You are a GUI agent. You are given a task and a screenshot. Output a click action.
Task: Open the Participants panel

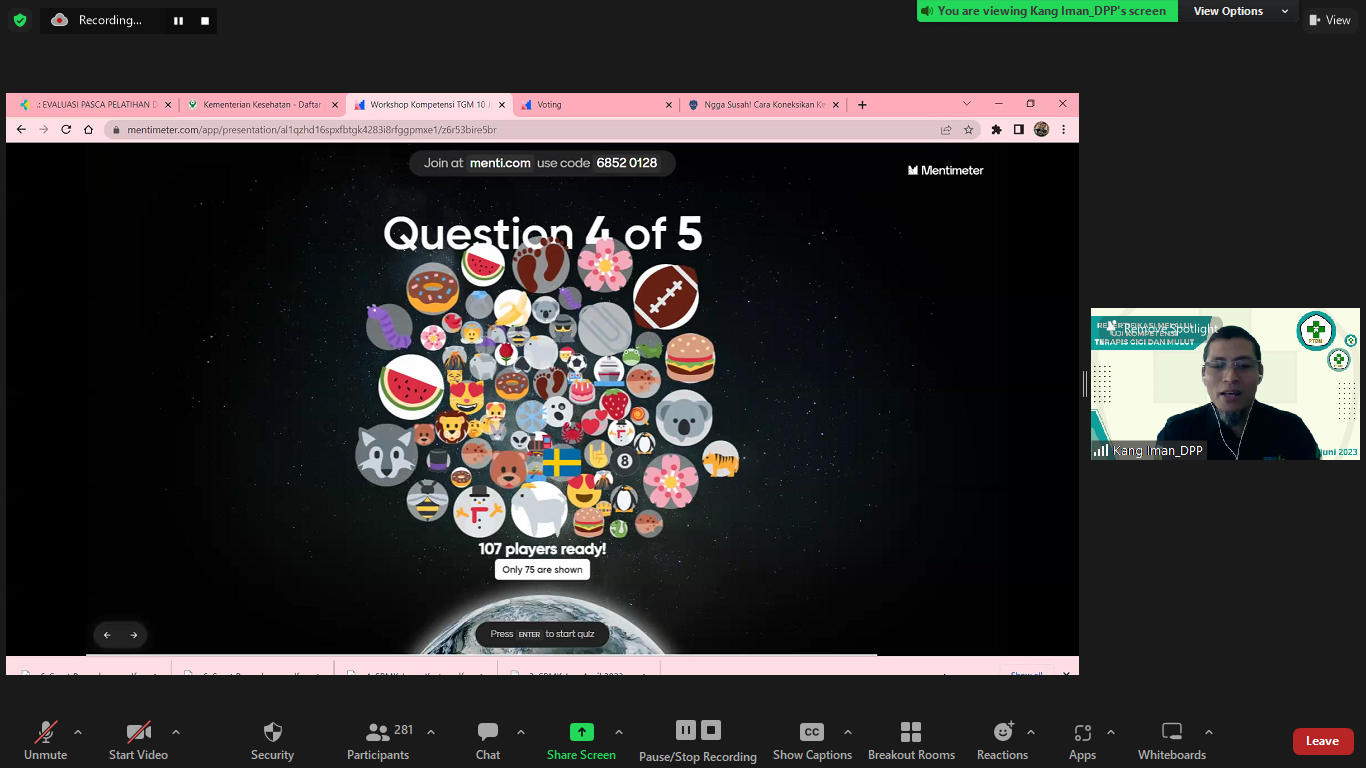(378, 741)
